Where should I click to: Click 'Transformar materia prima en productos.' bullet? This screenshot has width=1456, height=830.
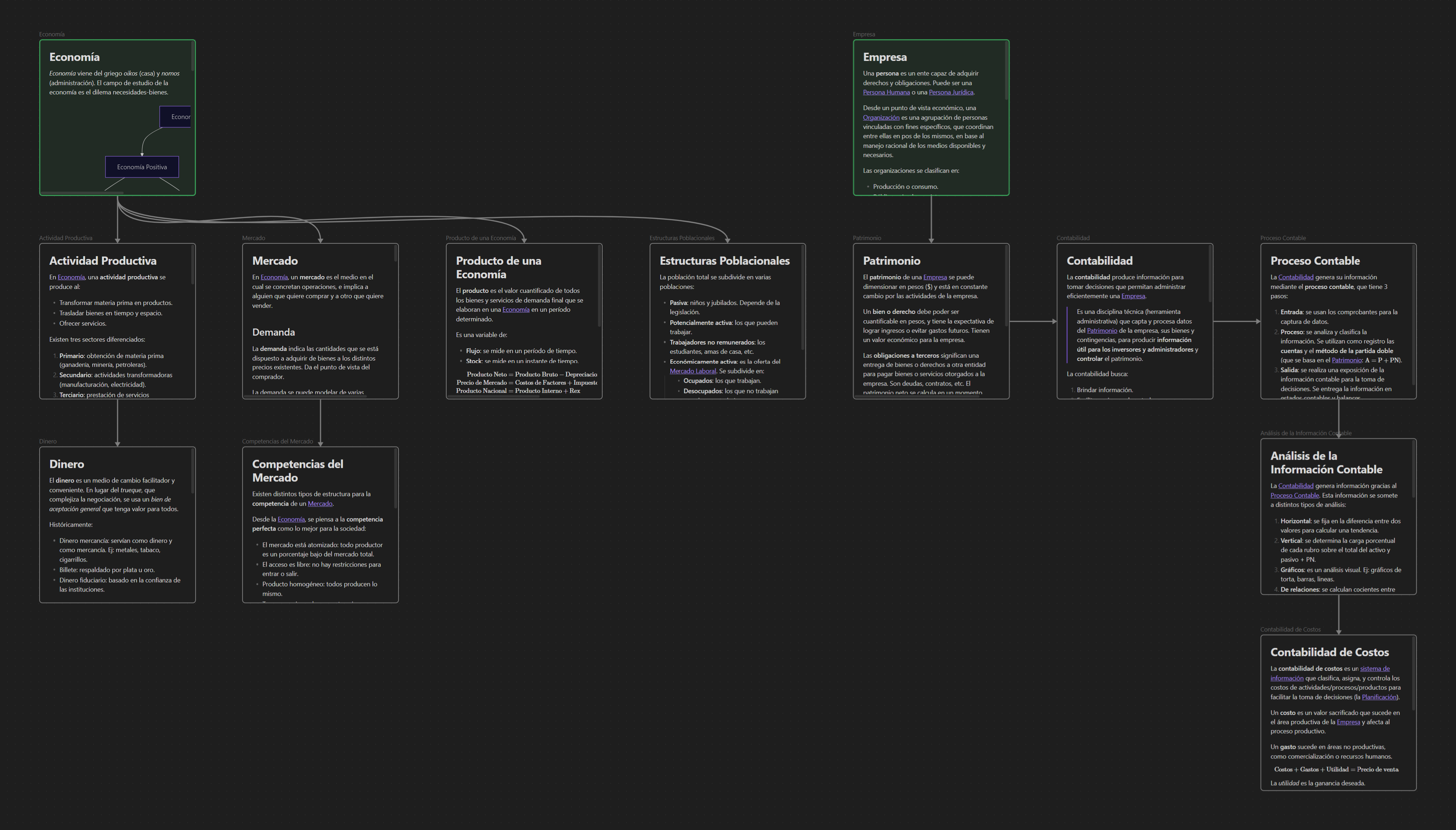[x=116, y=303]
